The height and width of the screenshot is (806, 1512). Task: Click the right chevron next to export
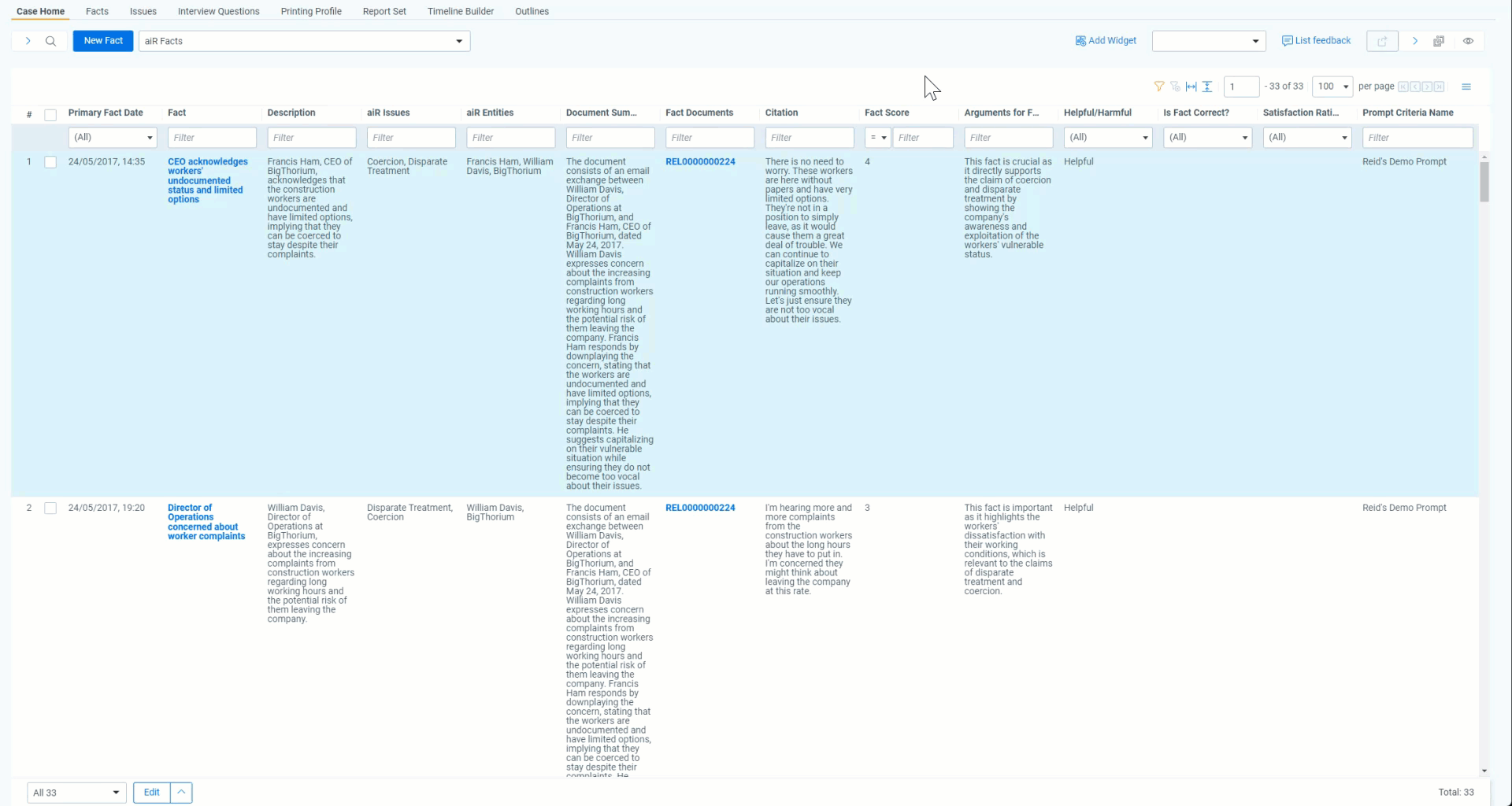pos(1415,41)
